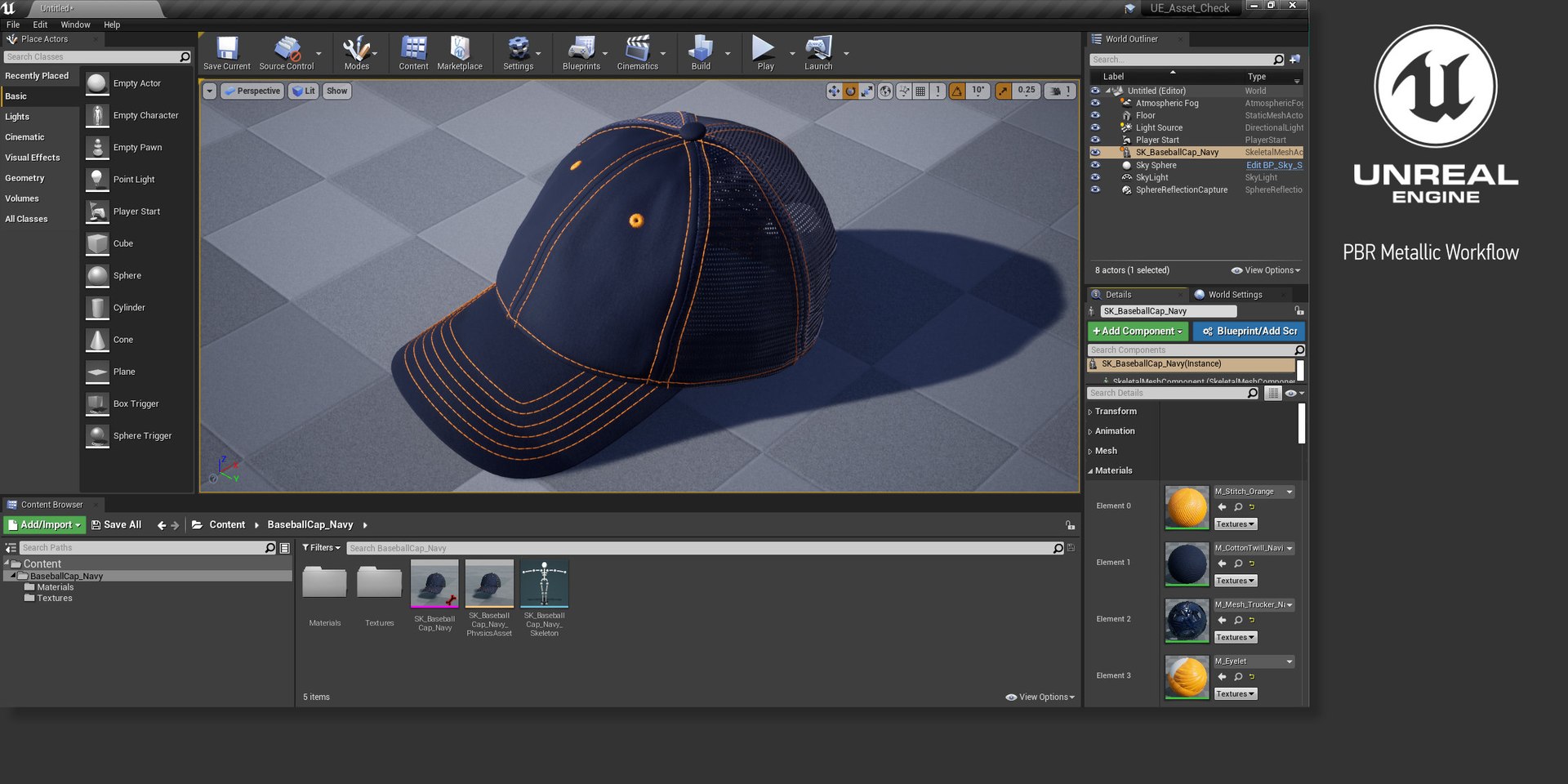
Task: Select the Point Light actor icon
Action: click(97, 179)
